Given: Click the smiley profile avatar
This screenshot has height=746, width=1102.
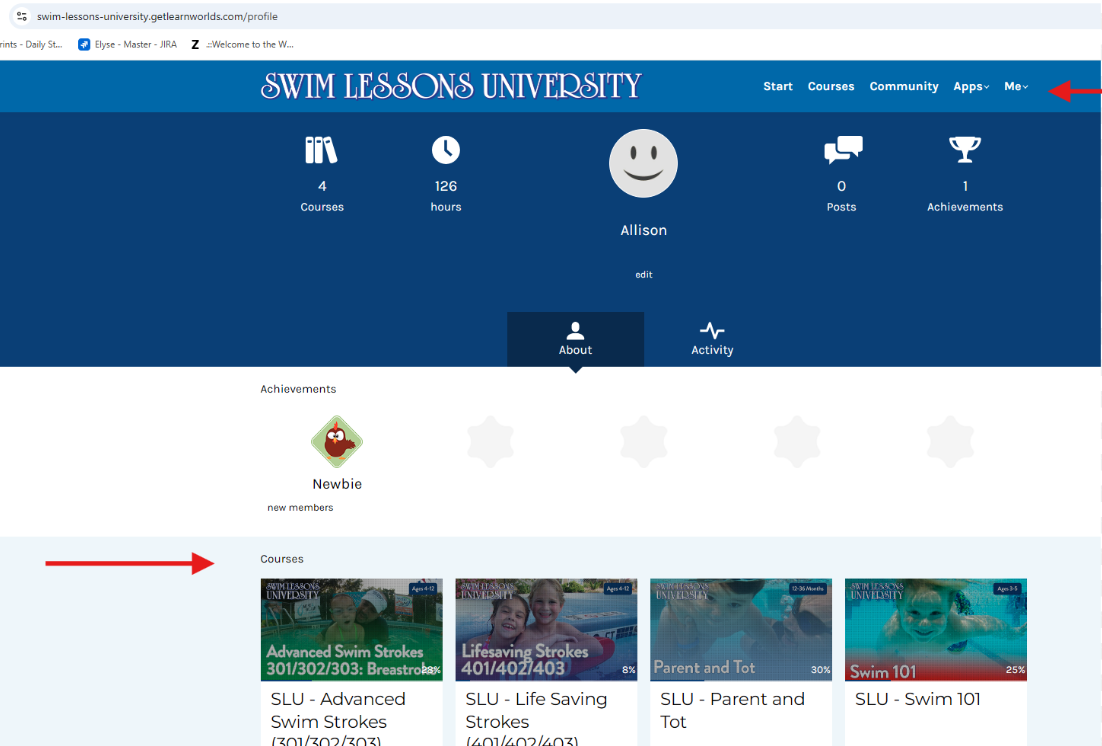Looking at the screenshot, I should (643, 163).
